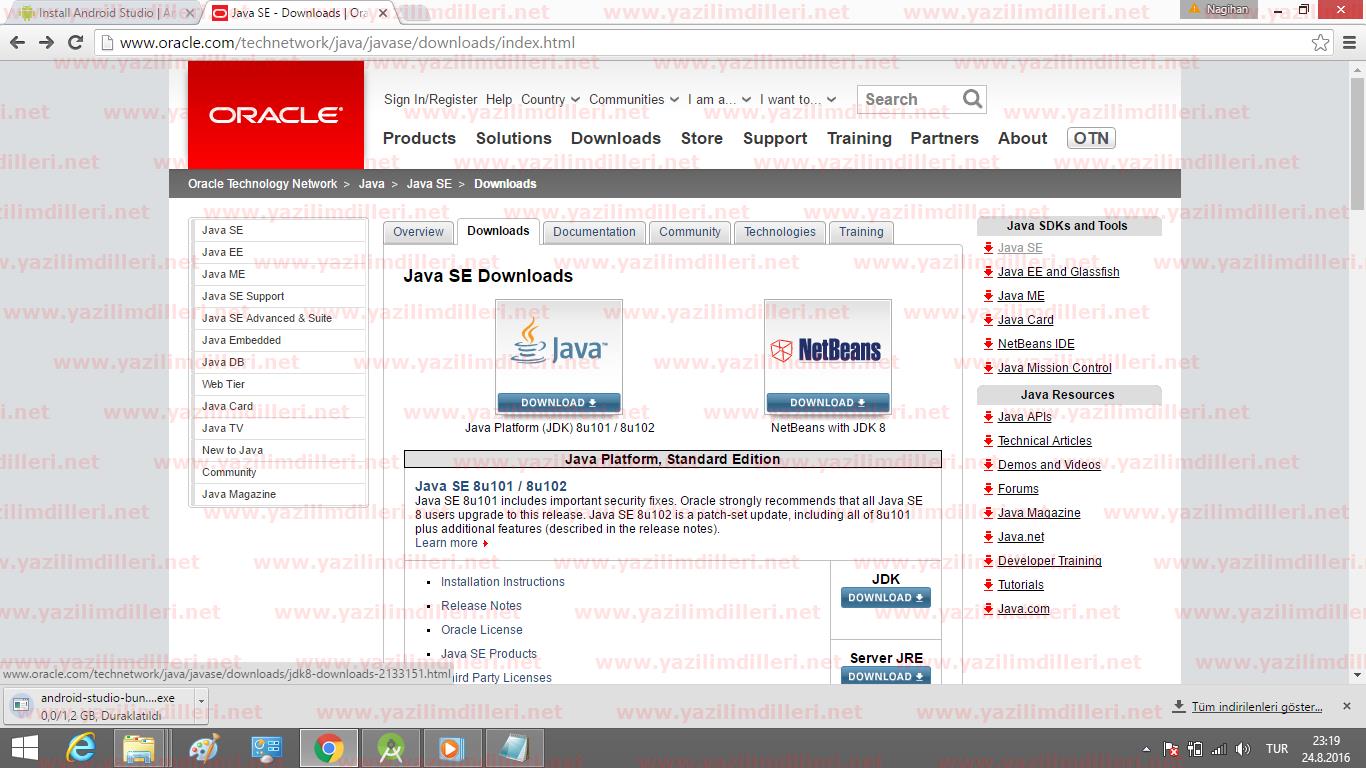Open Installation Instructions link
The height and width of the screenshot is (768, 1366).
coord(503,582)
